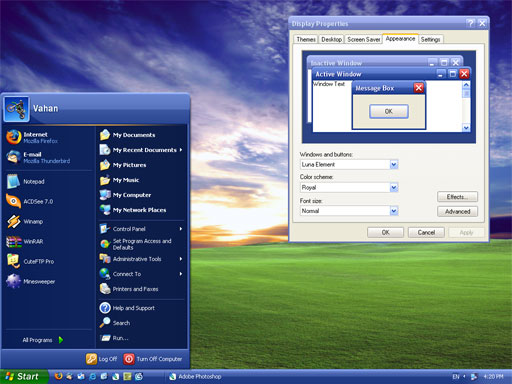512x384 pixels.
Task: Click preview scrollbar up arrow
Action: 466,85
